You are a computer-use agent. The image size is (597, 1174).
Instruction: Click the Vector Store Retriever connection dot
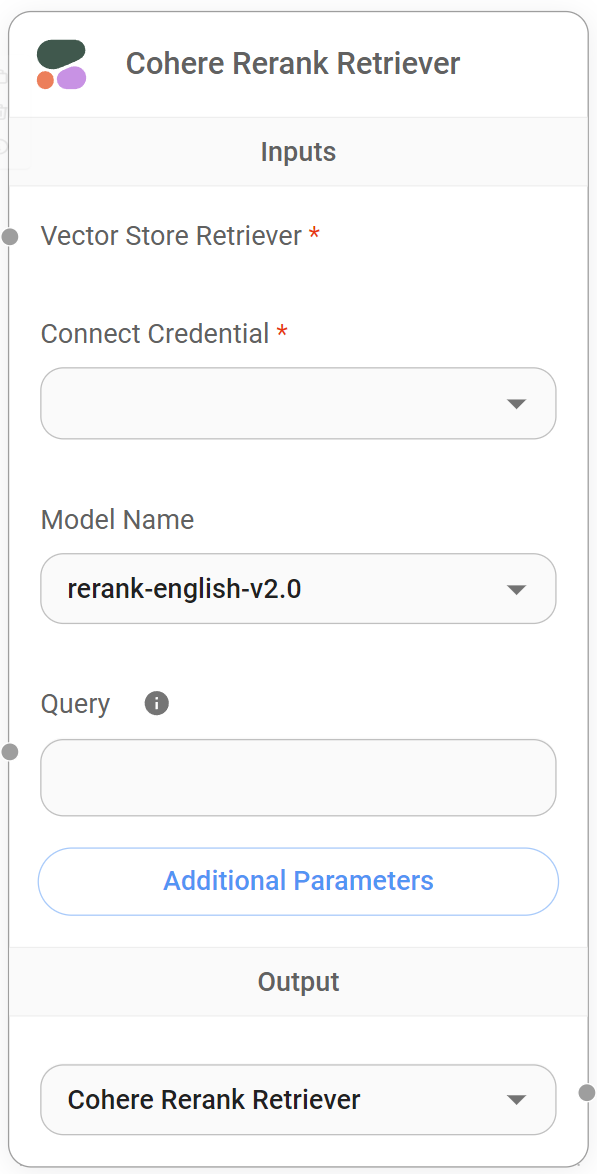8,237
